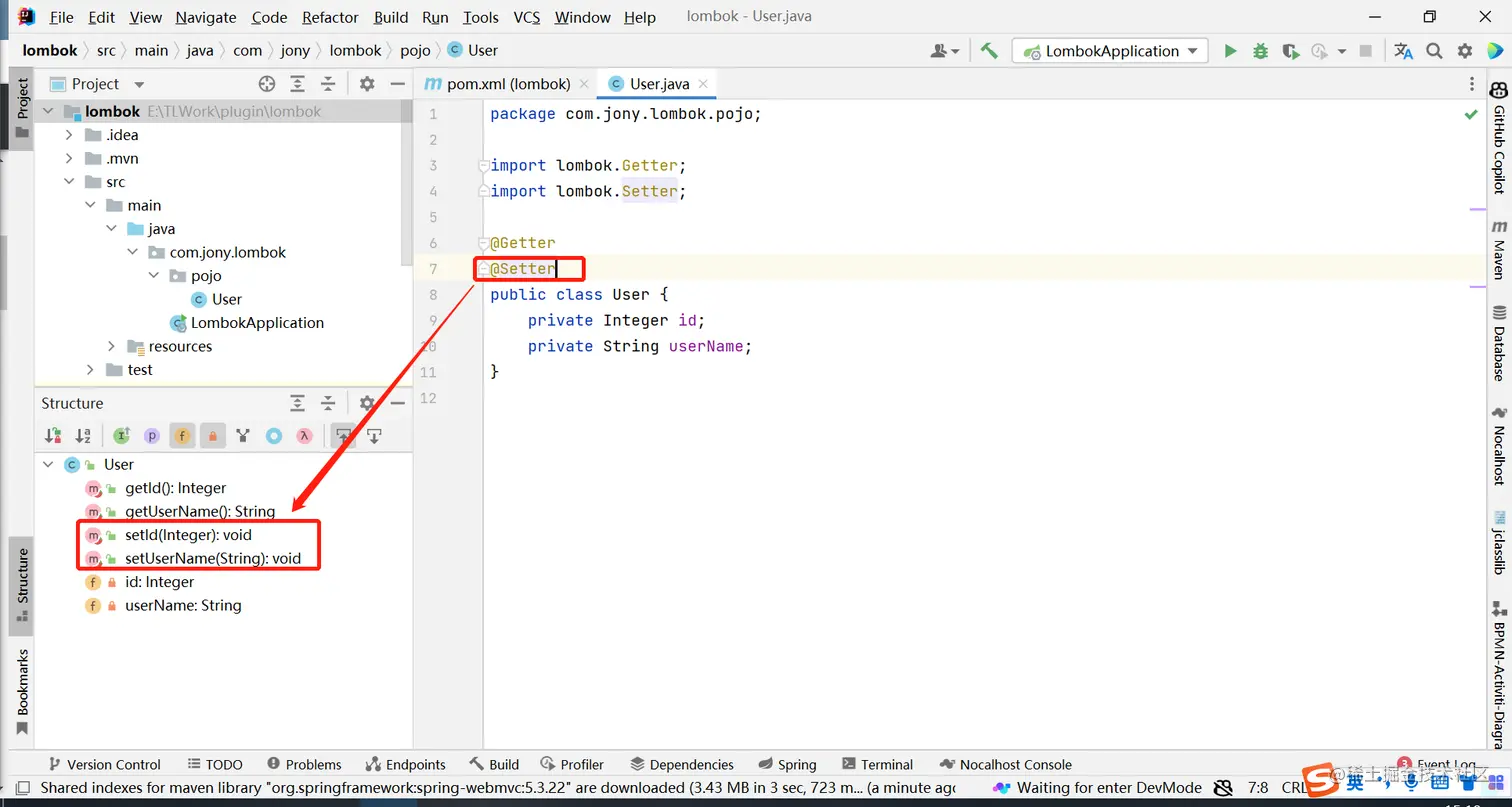Toggle Show non-public members lock icon
This screenshot has height=807, width=1512.
(x=212, y=436)
